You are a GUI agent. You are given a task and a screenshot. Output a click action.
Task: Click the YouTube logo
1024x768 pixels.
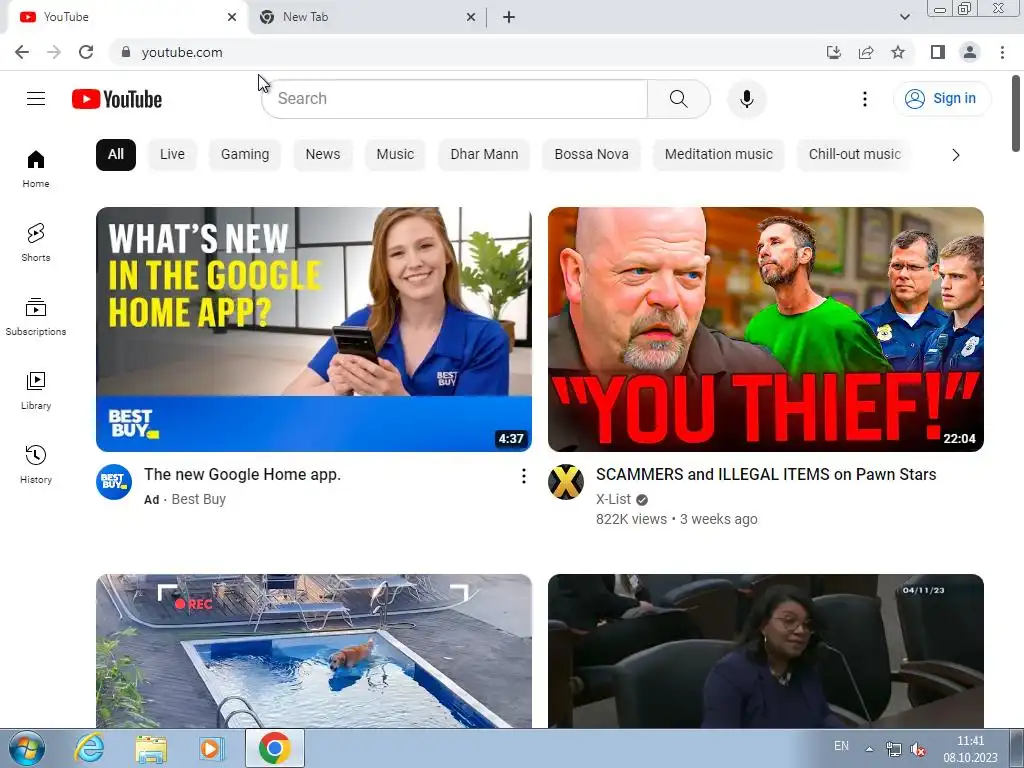click(117, 99)
